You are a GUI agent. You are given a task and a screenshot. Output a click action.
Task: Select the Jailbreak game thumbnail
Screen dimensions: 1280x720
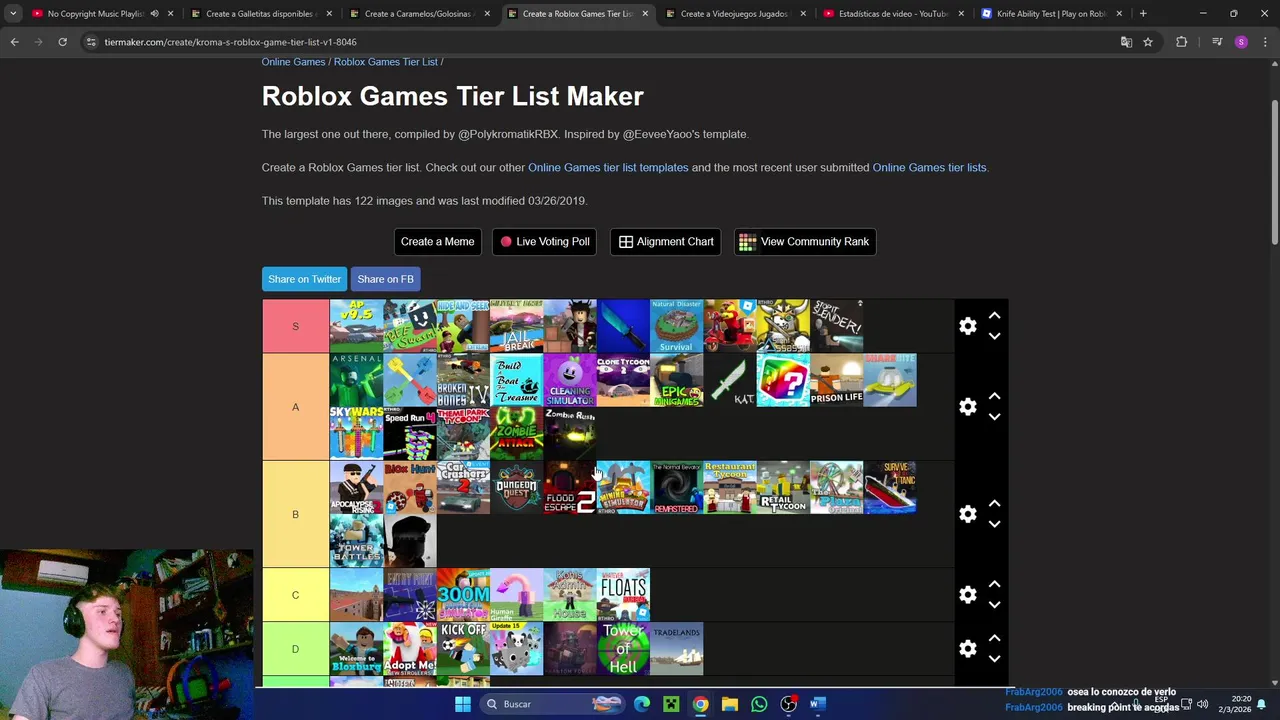516,326
